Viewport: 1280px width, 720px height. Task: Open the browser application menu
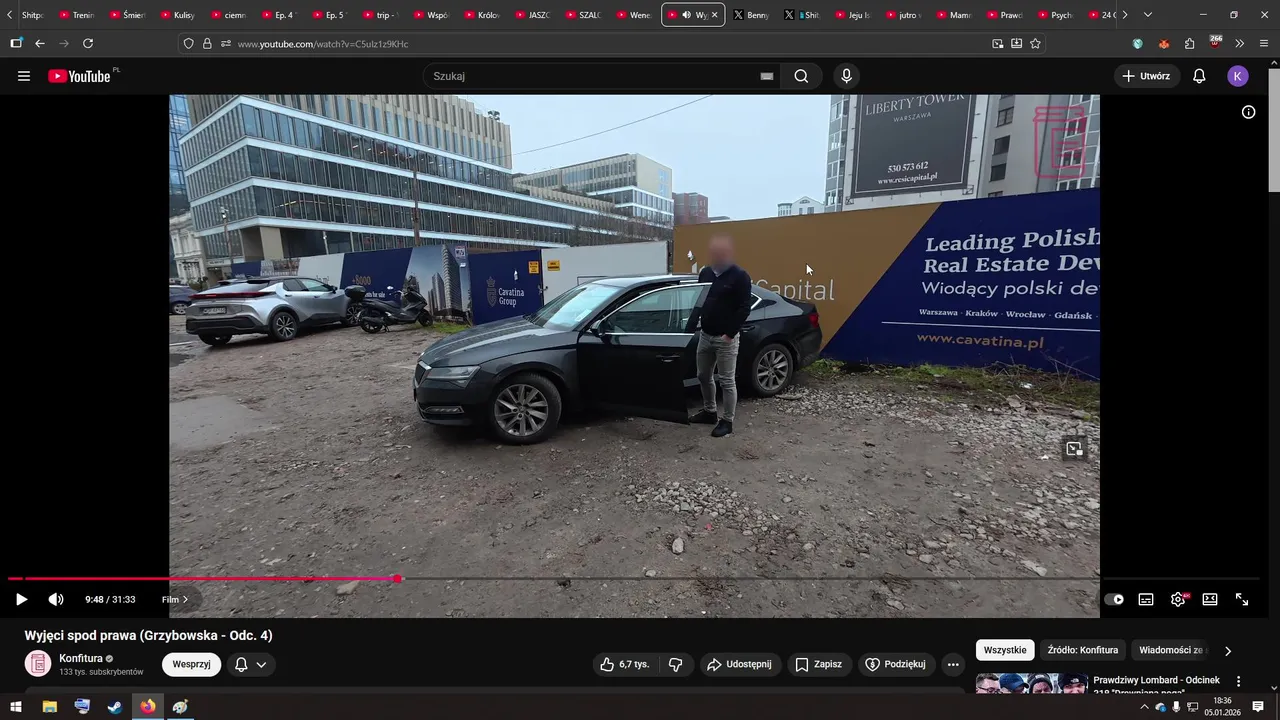pyautogui.click(x=1264, y=44)
